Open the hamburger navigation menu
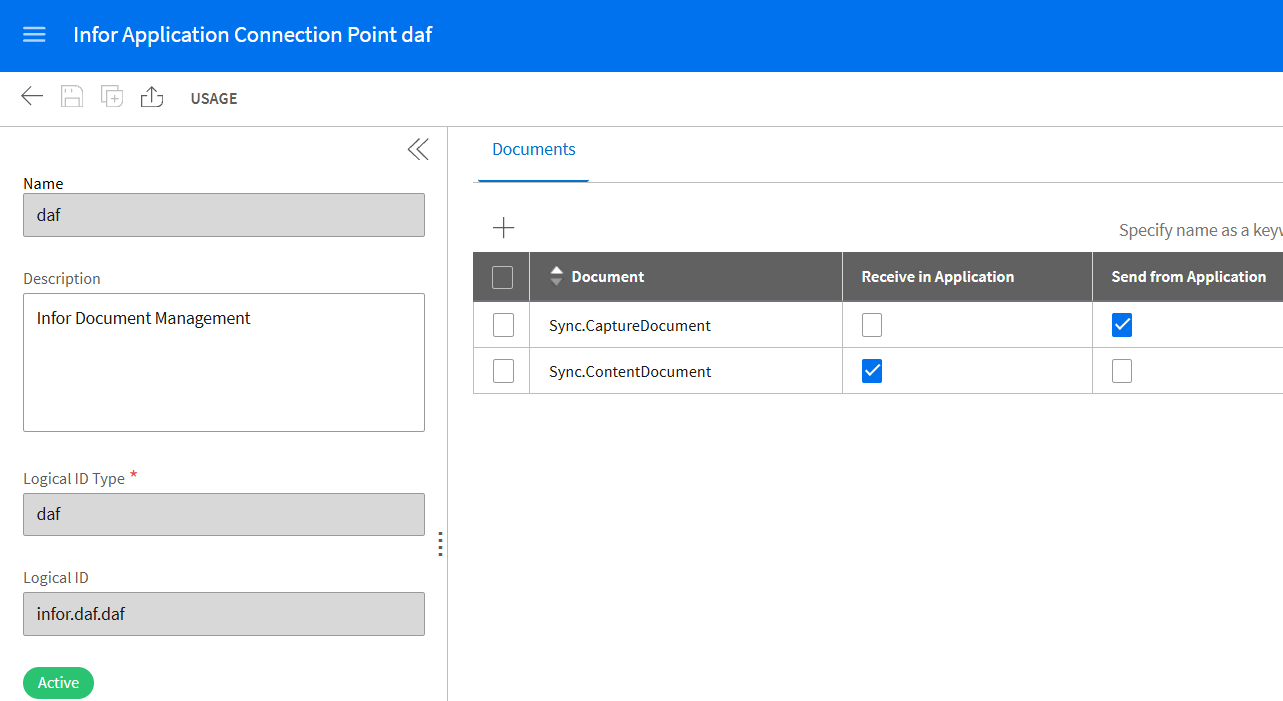 34,35
